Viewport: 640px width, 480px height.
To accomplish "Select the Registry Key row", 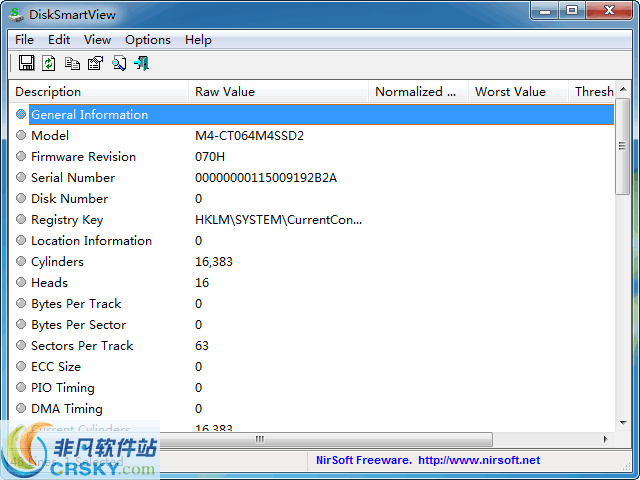I will pos(67,219).
